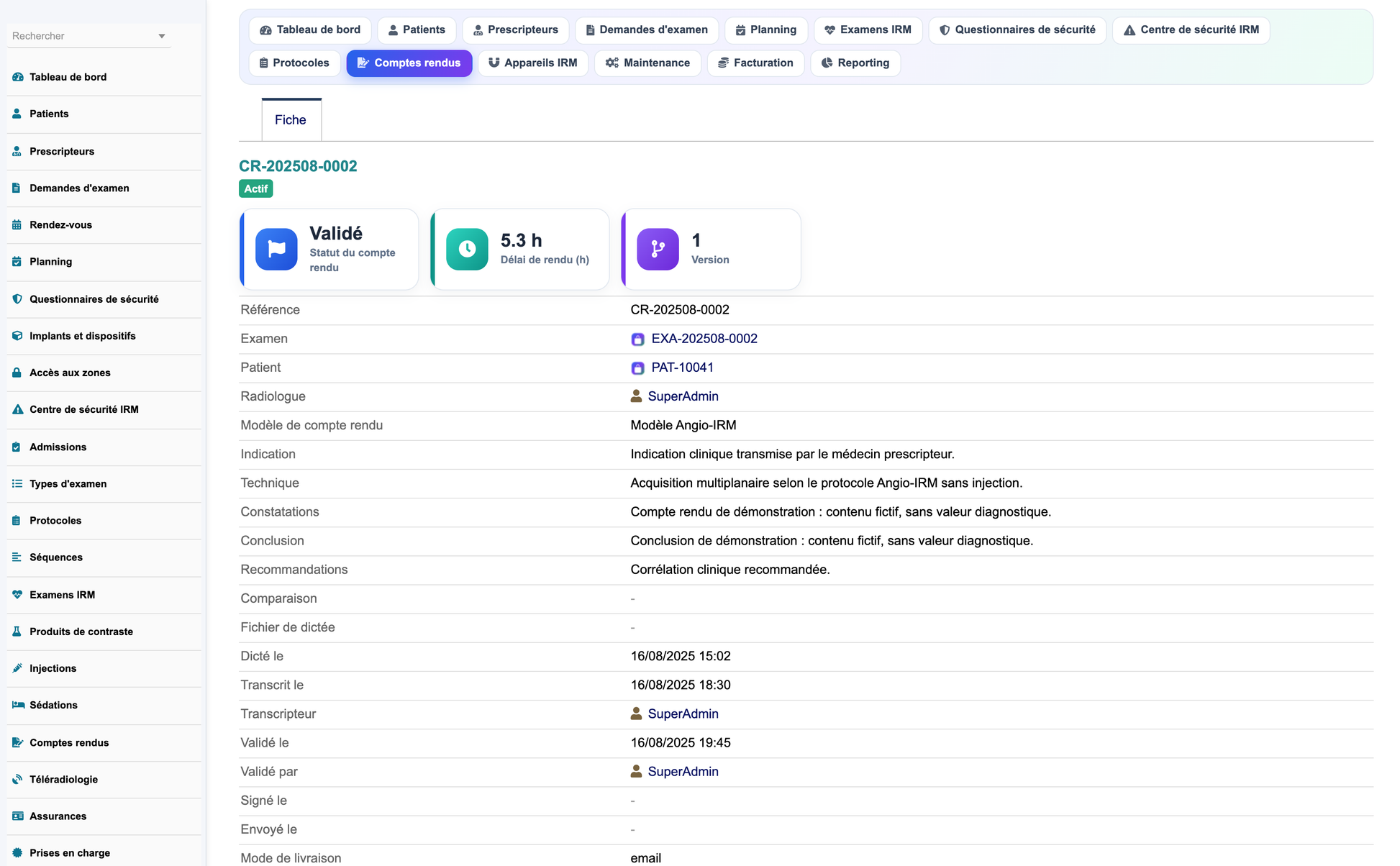Open the EXA-202508-0002 exam link
Screen dimensions: 1400x866
[x=704, y=339]
